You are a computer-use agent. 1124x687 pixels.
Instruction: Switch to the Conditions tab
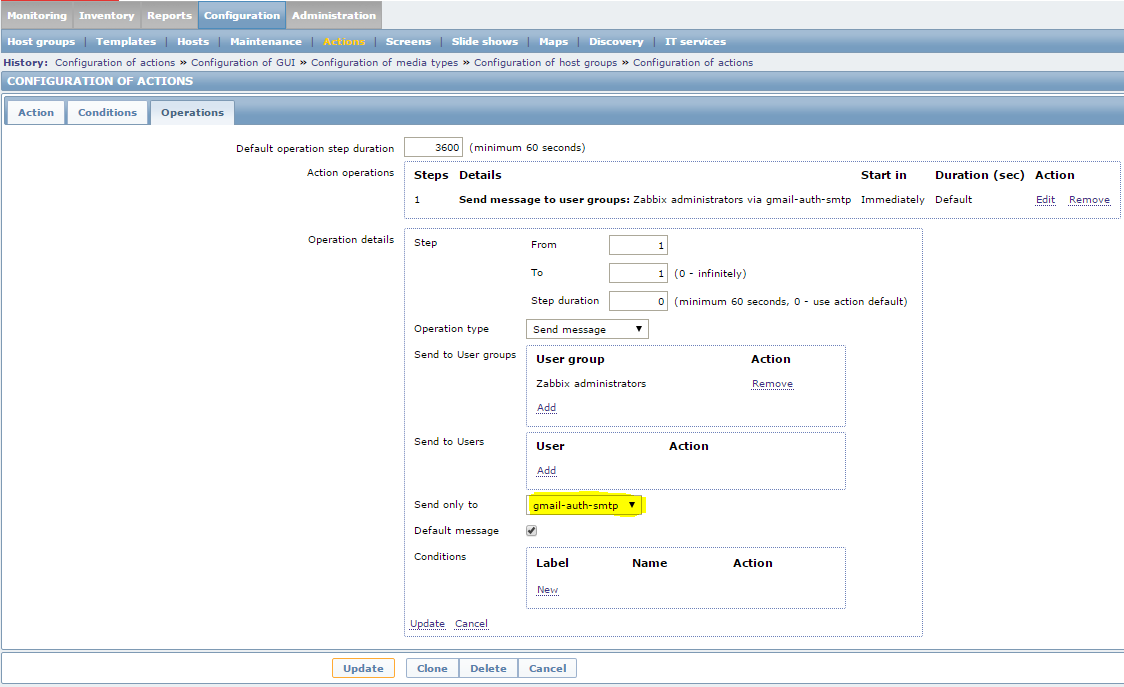coord(107,112)
